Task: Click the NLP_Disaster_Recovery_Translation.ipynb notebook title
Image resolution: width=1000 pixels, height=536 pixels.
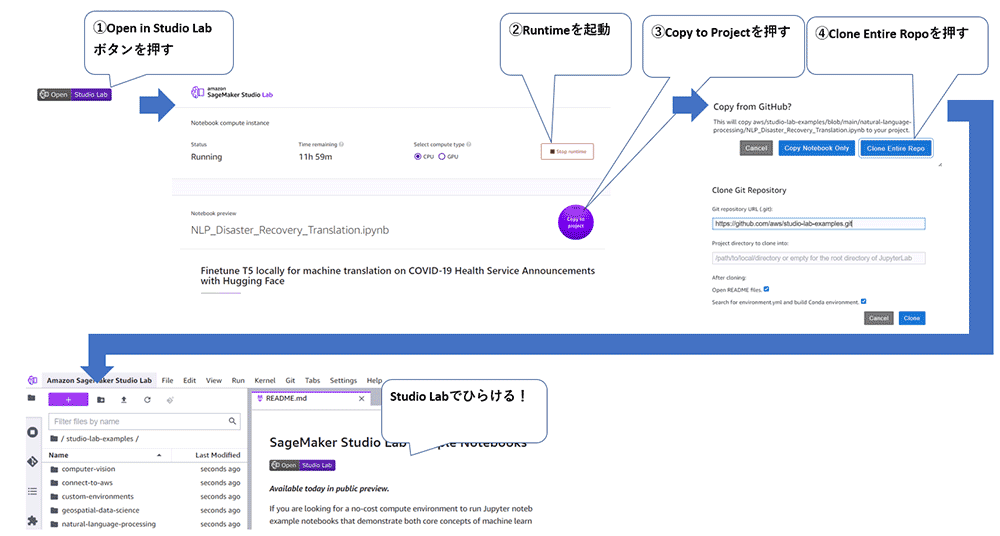Action: 290,230
